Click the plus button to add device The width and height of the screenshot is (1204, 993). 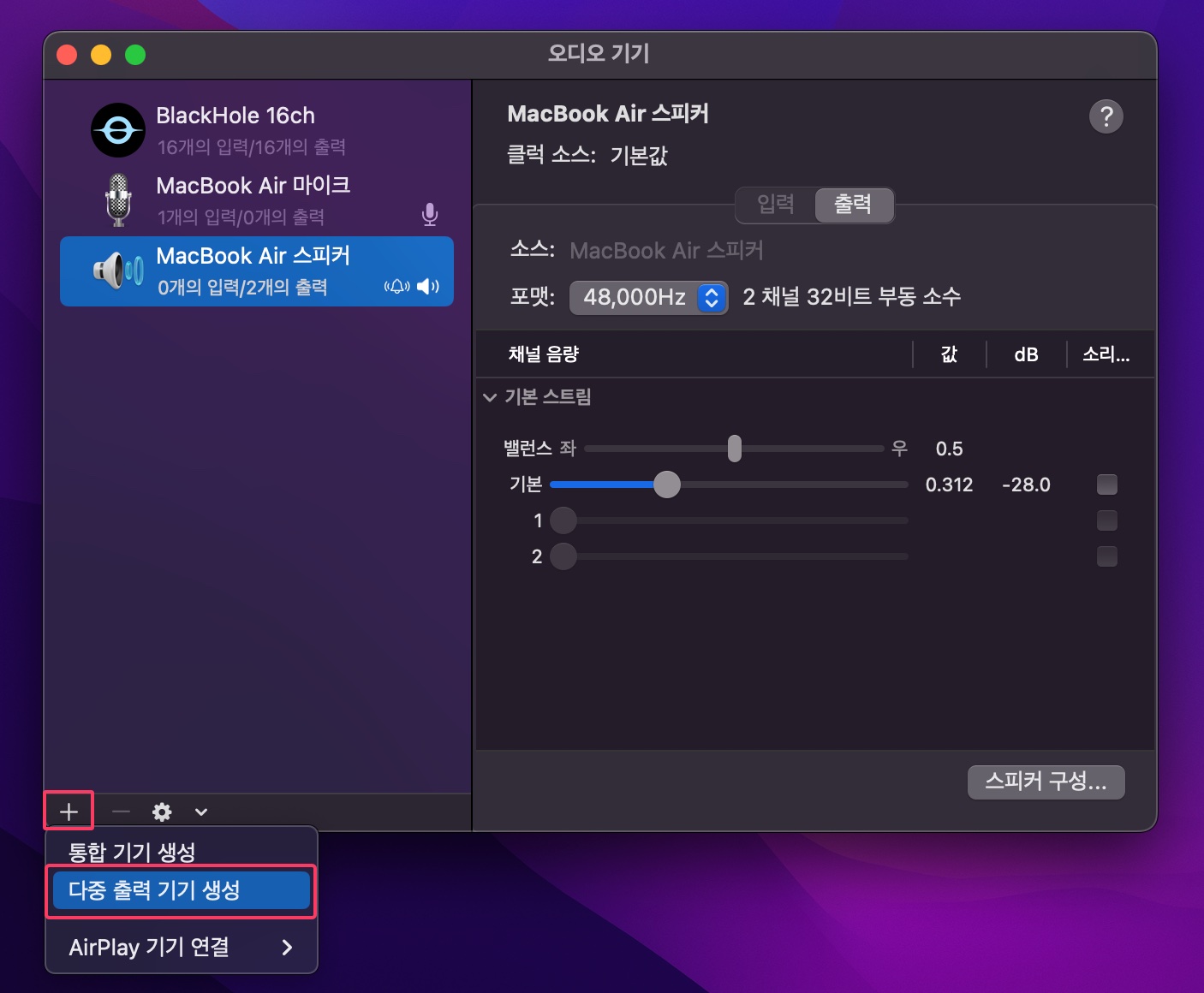(x=69, y=812)
